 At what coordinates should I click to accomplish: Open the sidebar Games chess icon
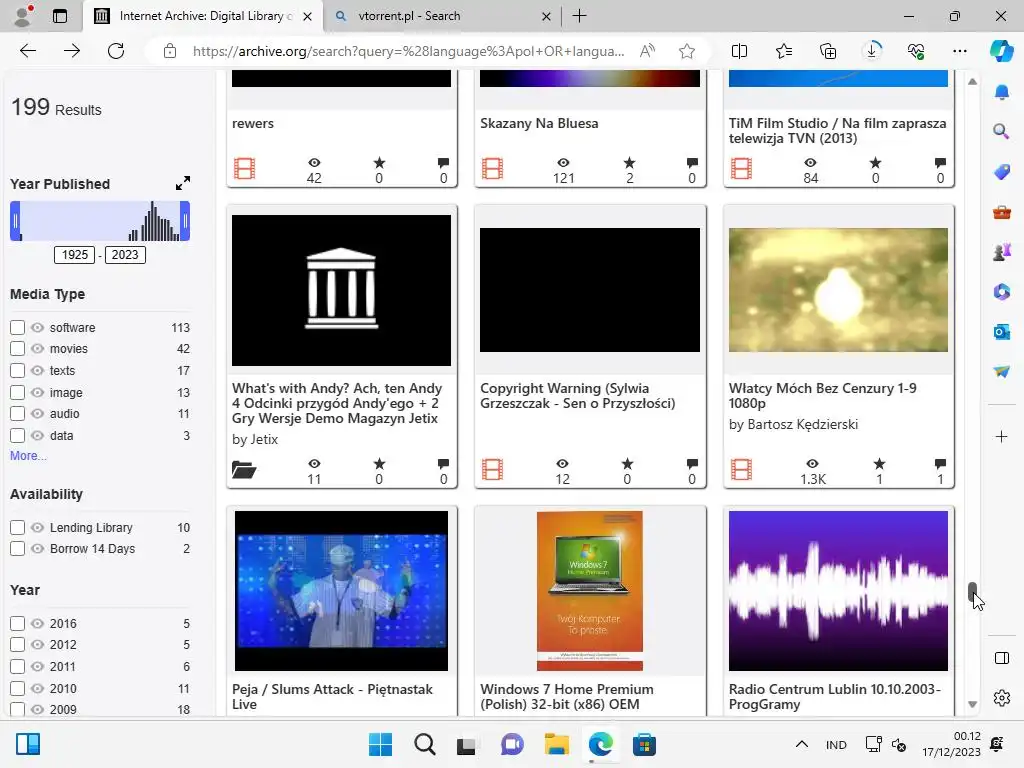pyautogui.click(x=1001, y=252)
